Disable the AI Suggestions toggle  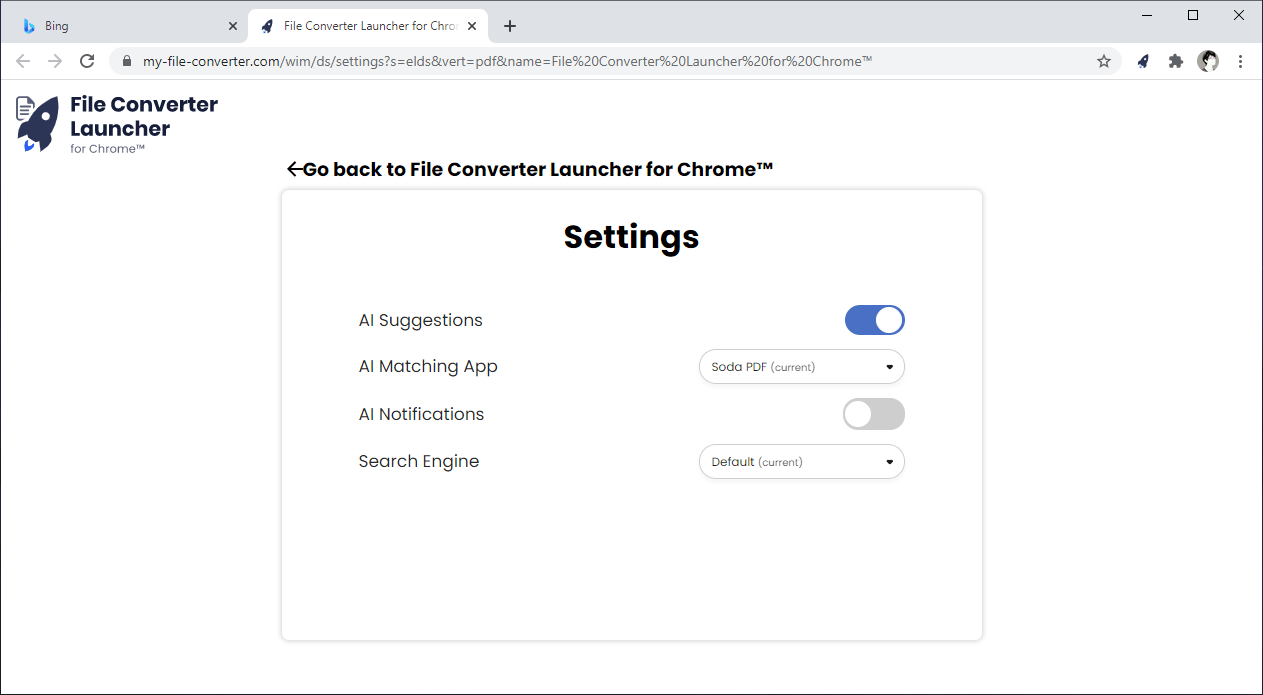pos(874,320)
